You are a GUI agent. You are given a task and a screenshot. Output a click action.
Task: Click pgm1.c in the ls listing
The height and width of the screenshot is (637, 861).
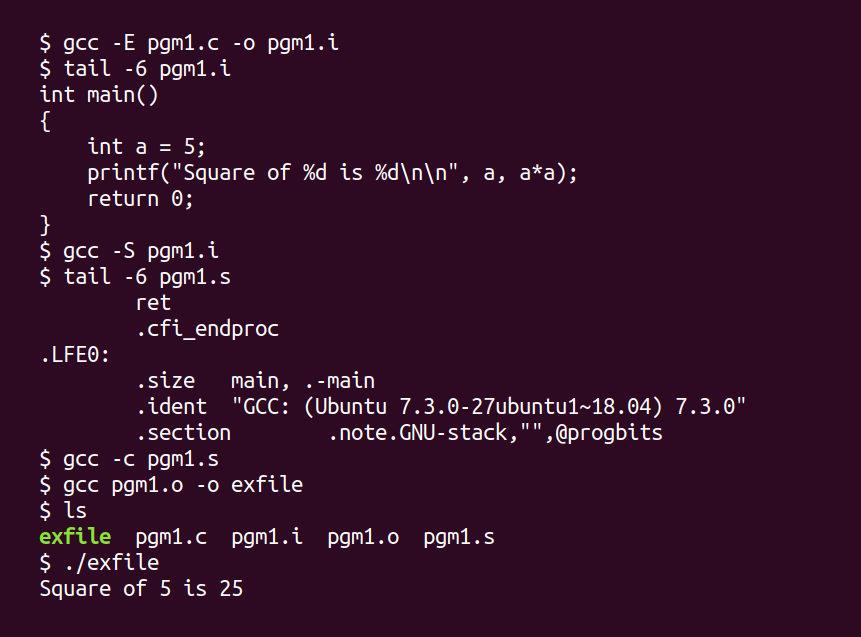pos(171,537)
